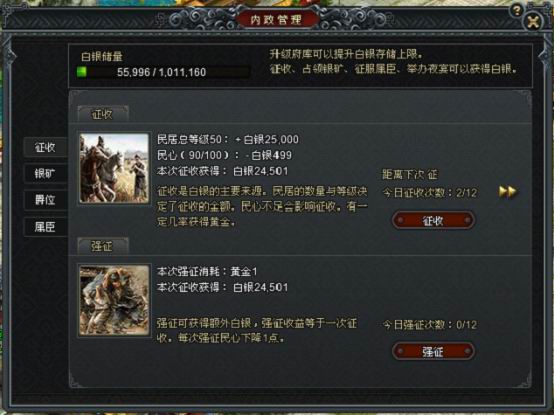Click the 今日征收次数 2/12 counter
Screen dimensions: 554x415
tap(430, 193)
